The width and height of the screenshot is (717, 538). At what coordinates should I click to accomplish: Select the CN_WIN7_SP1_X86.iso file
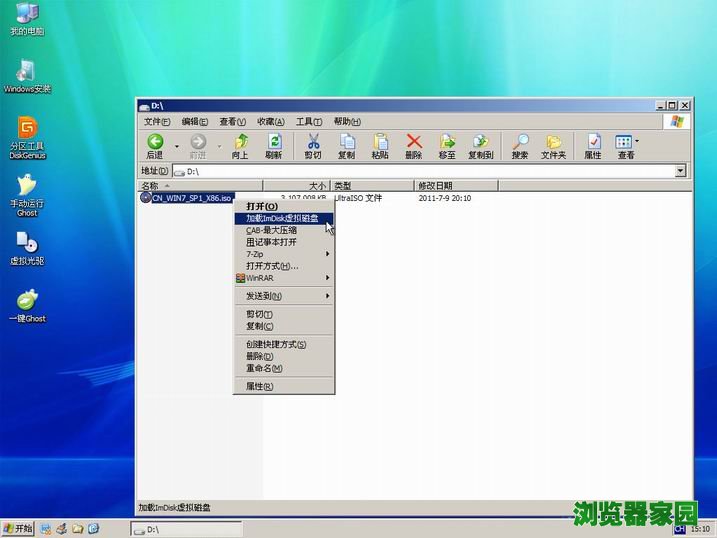pos(192,198)
